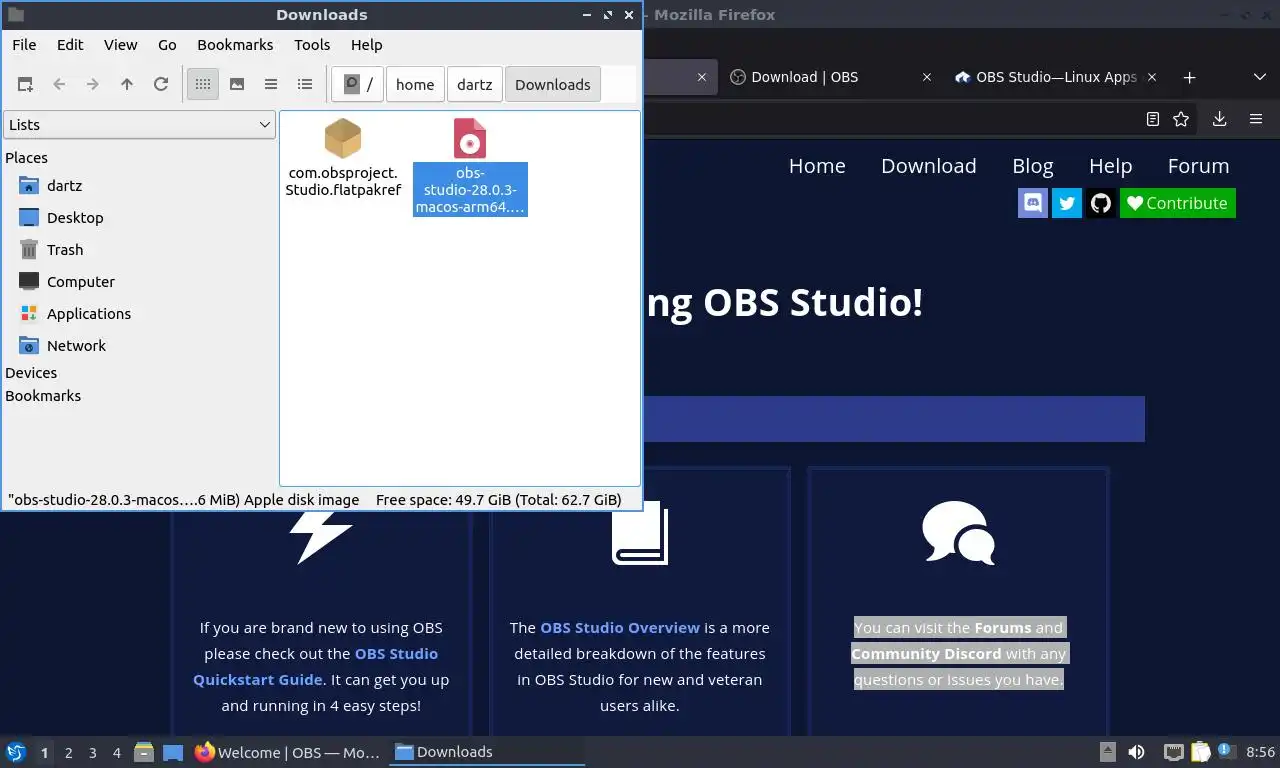Open the Help menu in file manager
The image size is (1280, 768).
pyautogui.click(x=366, y=45)
